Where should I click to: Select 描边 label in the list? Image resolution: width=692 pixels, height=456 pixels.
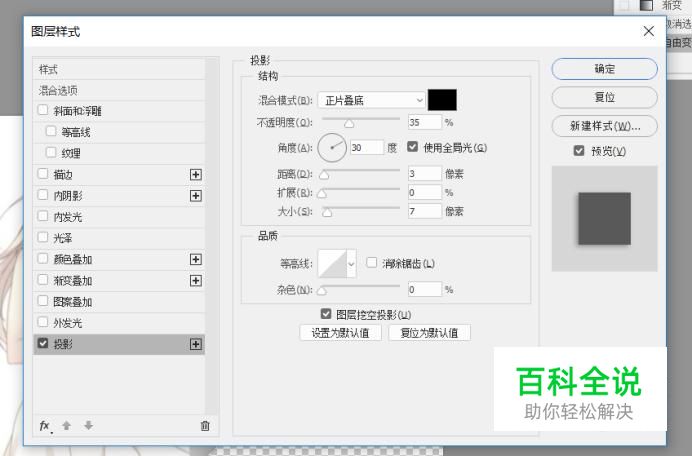(63, 175)
